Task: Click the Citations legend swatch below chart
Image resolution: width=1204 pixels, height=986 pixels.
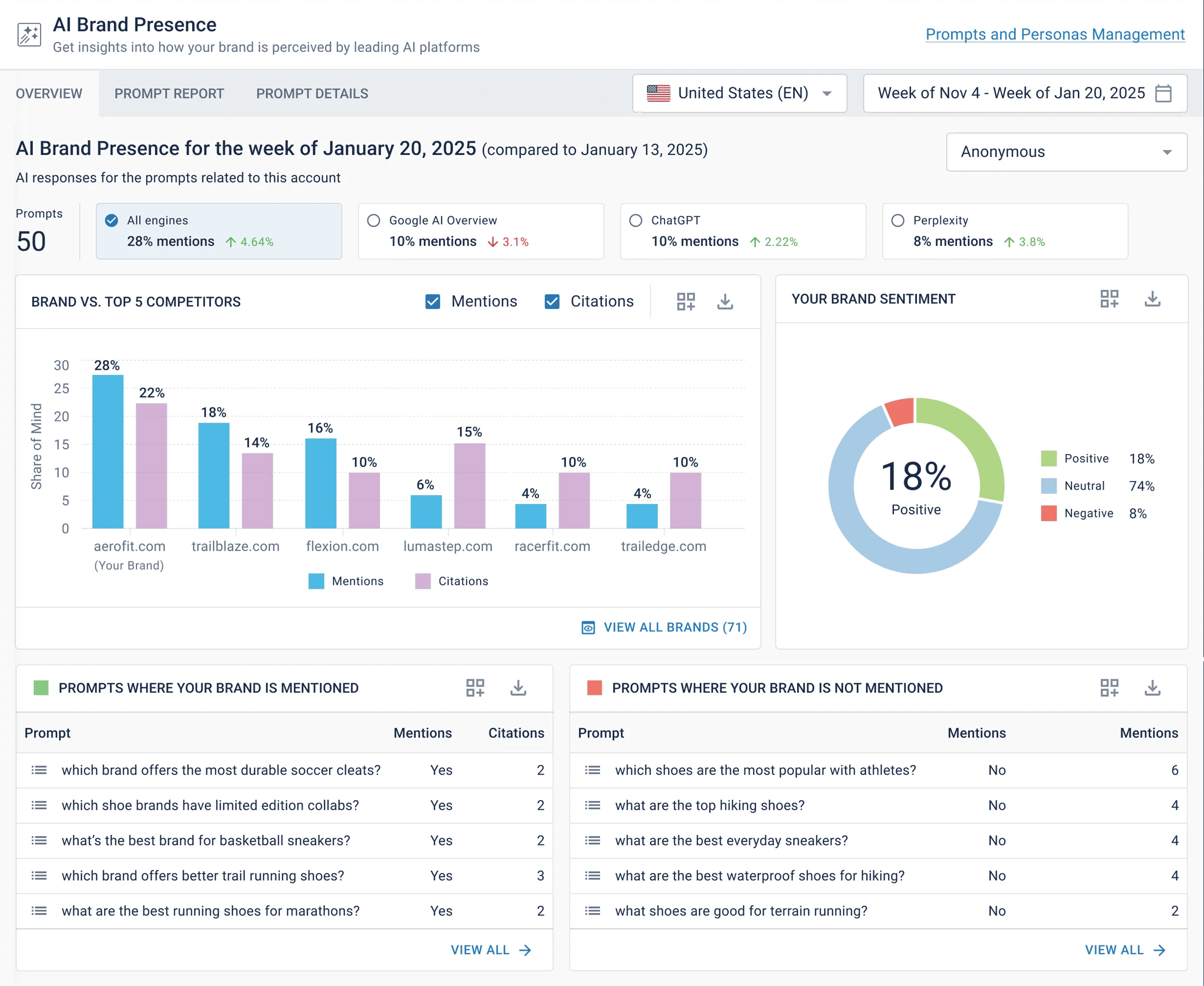Action: click(x=423, y=581)
